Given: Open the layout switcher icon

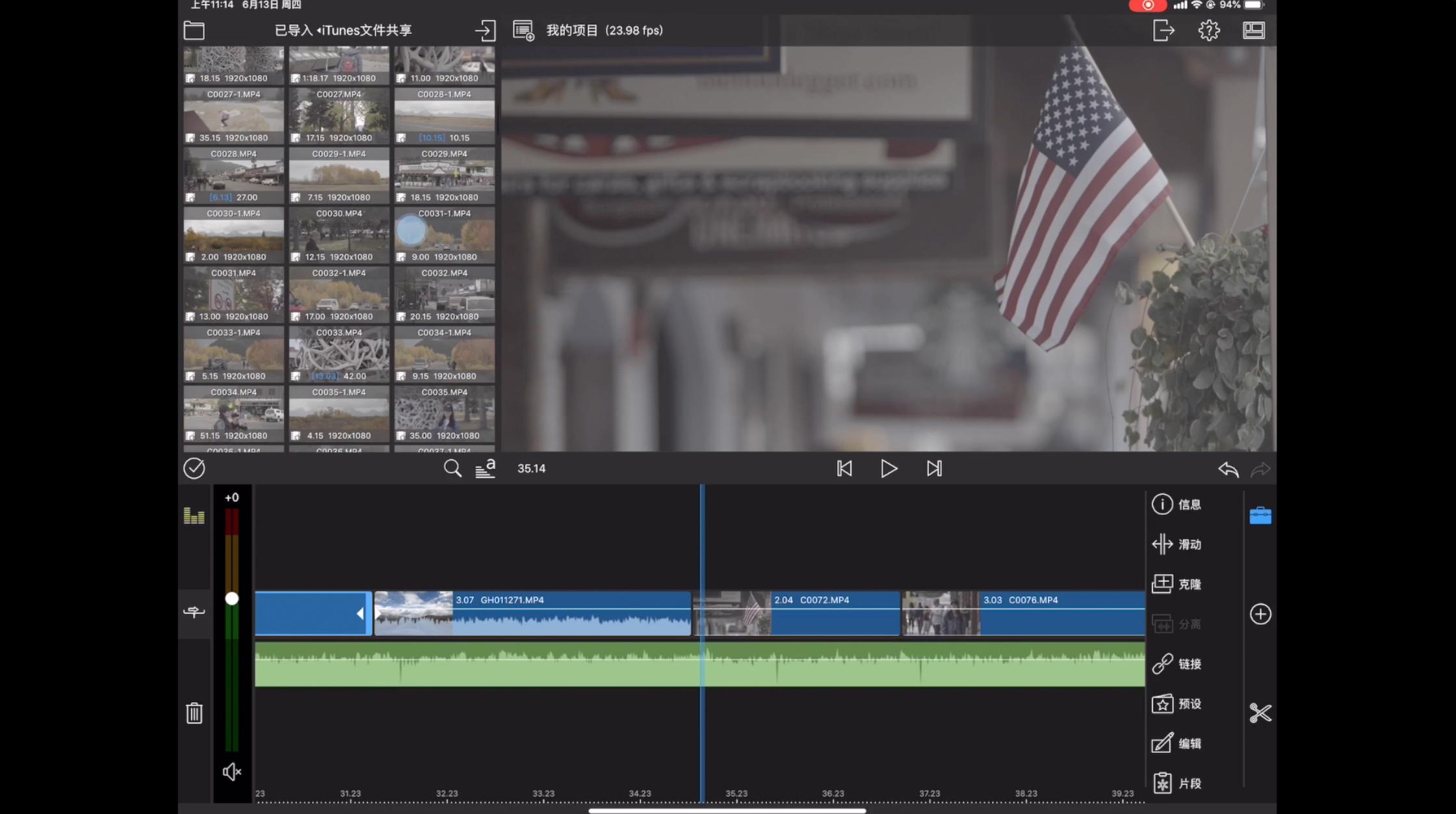Looking at the screenshot, I should coord(1253,31).
